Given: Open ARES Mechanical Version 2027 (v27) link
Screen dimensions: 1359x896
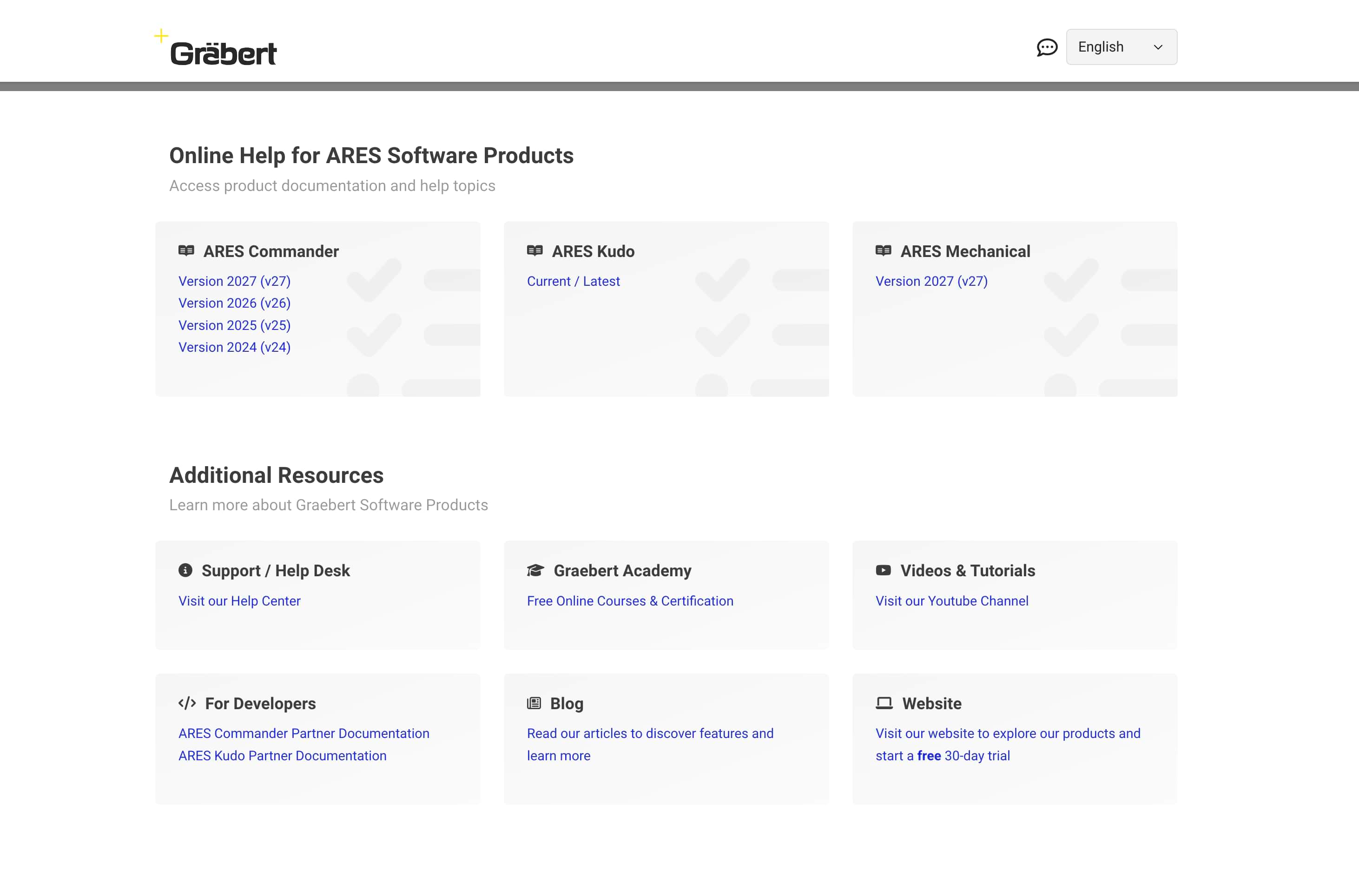Looking at the screenshot, I should click(x=931, y=281).
